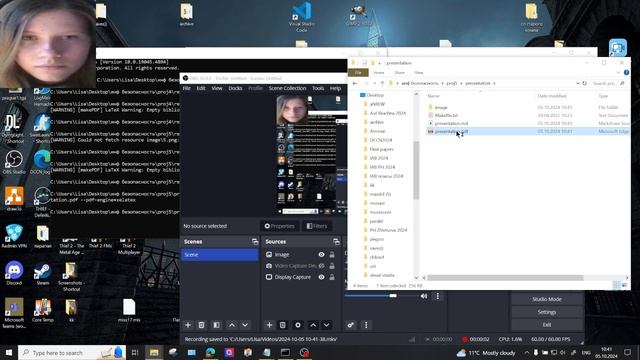Click the Studio Mode button
Screen dimensions: 640x360
[x=547, y=299]
